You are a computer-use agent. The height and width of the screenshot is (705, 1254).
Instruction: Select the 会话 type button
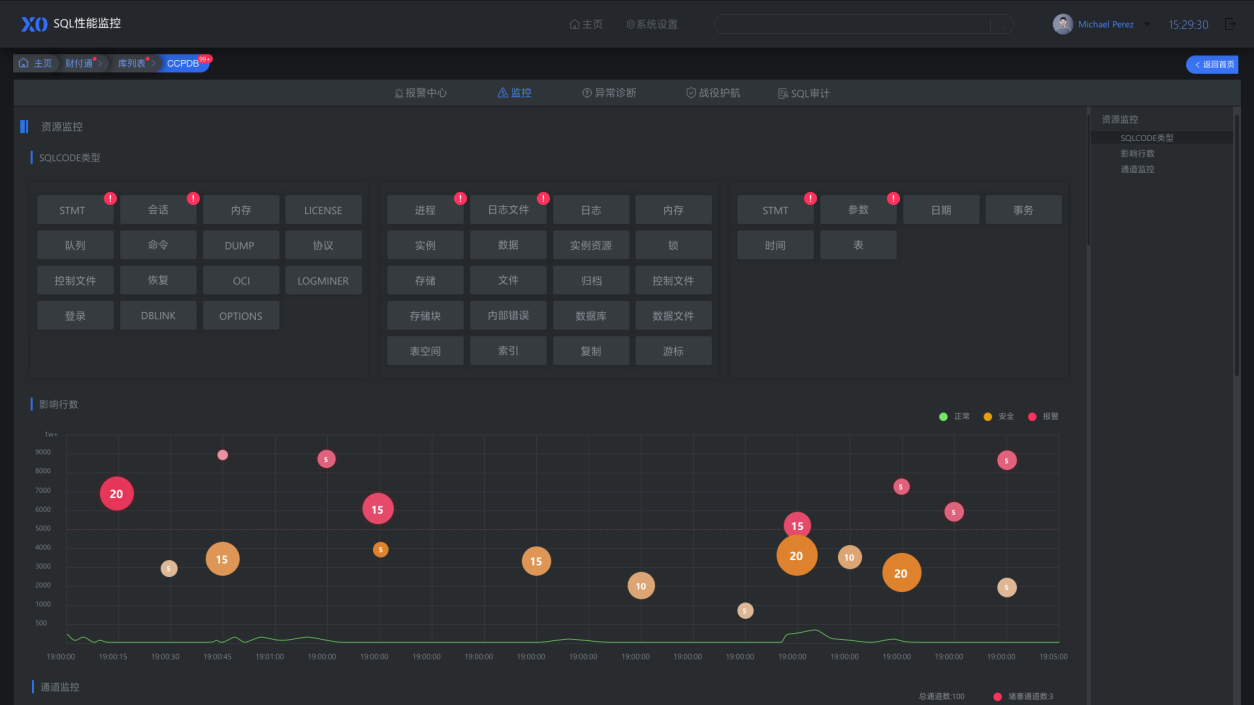[158, 210]
